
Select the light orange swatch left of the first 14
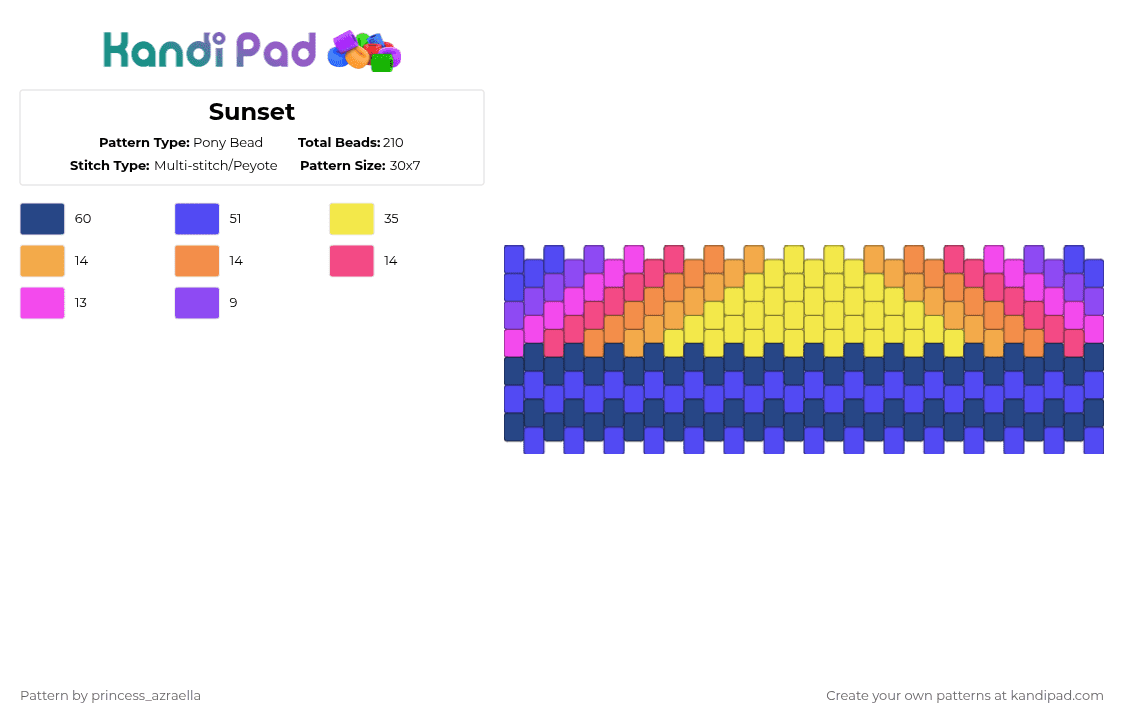(42, 261)
